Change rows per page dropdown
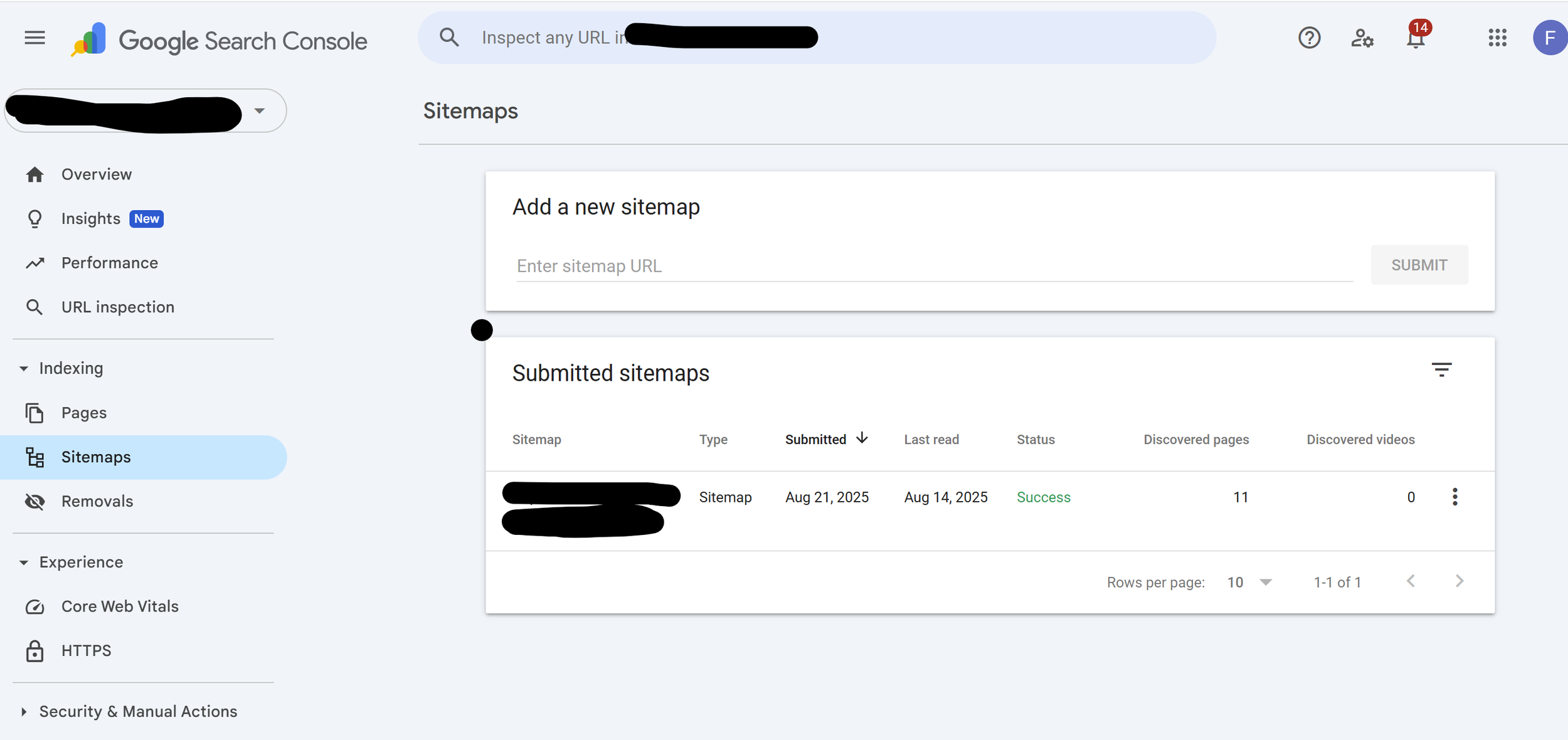 (x=1249, y=582)
